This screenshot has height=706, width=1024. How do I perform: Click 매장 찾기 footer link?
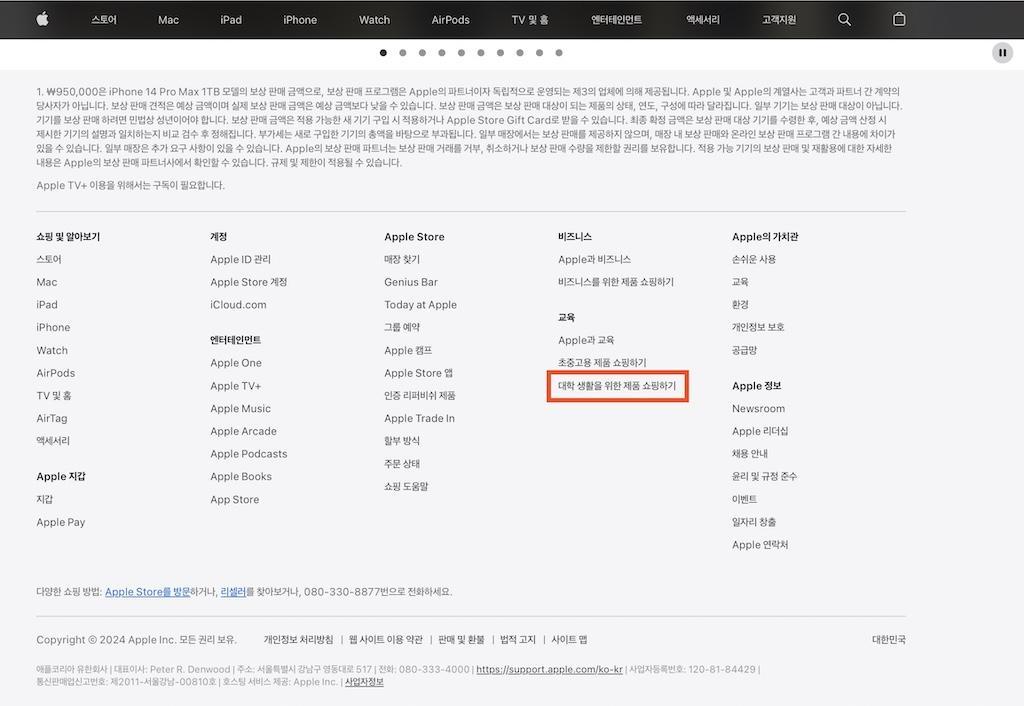(x=402, y=259)
